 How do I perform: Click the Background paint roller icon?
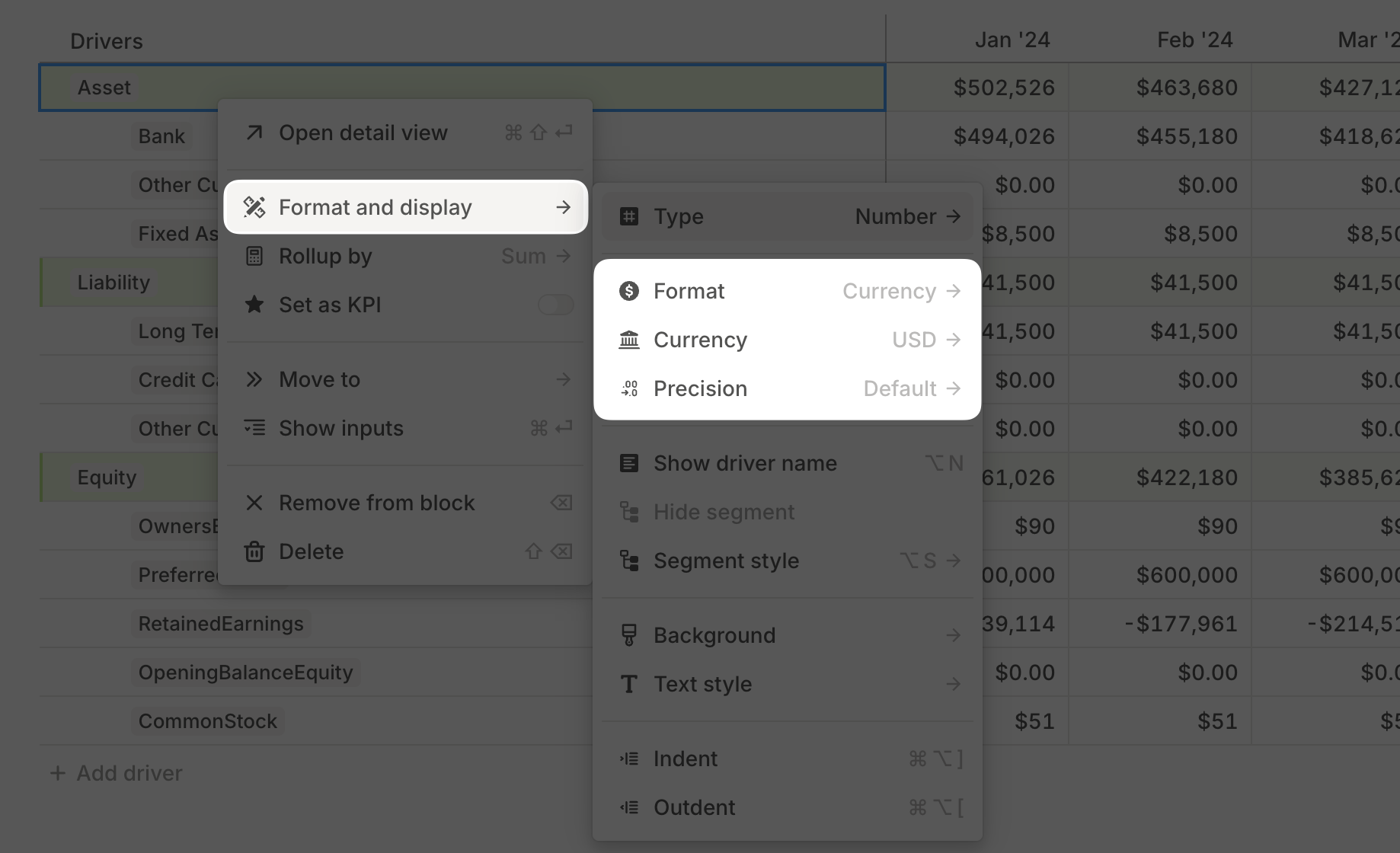(x=629, y=635)
